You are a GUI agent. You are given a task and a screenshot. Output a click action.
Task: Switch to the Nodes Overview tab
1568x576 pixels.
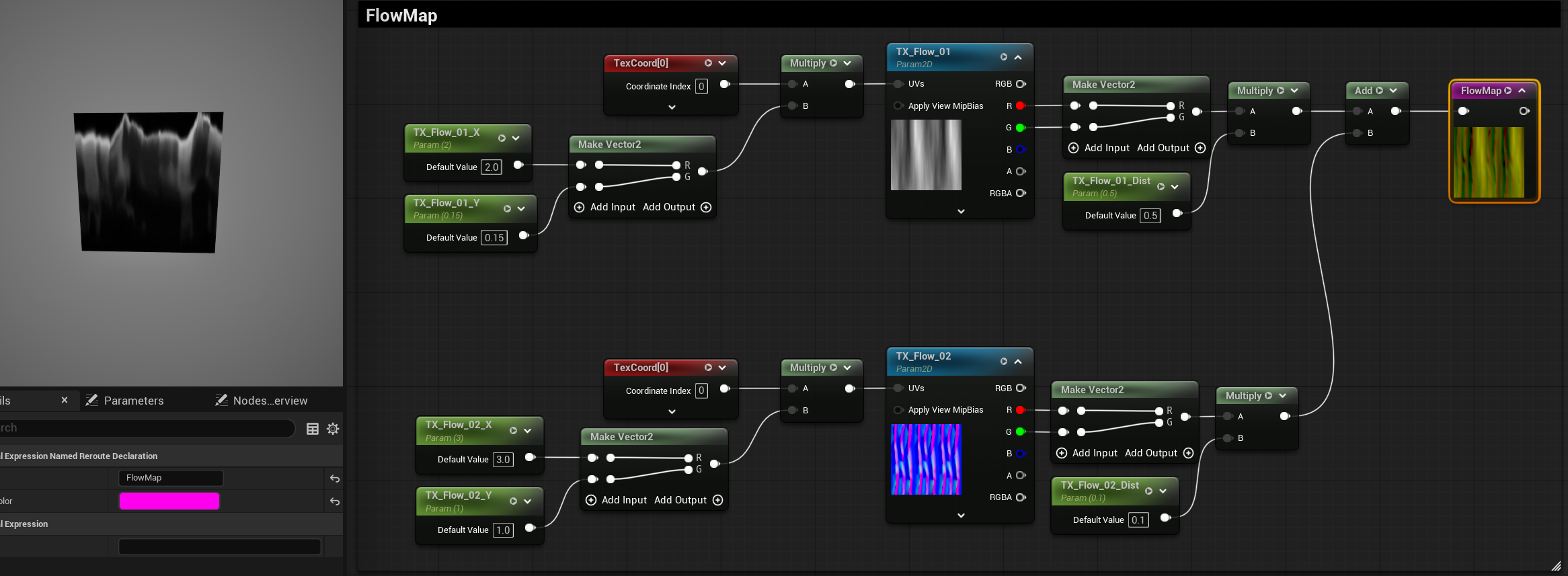click(262, 401)
